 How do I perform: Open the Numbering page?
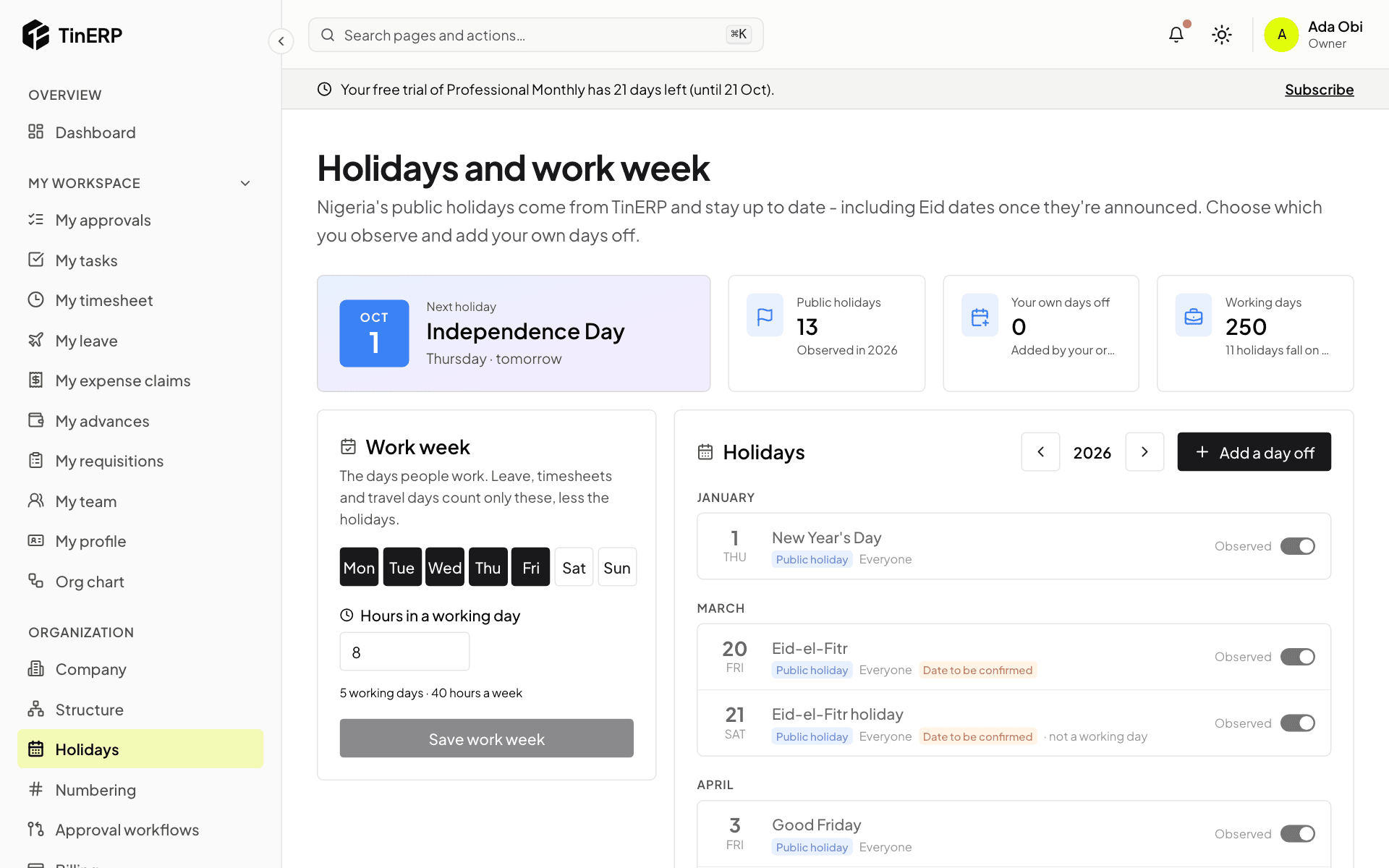[140, 790]
